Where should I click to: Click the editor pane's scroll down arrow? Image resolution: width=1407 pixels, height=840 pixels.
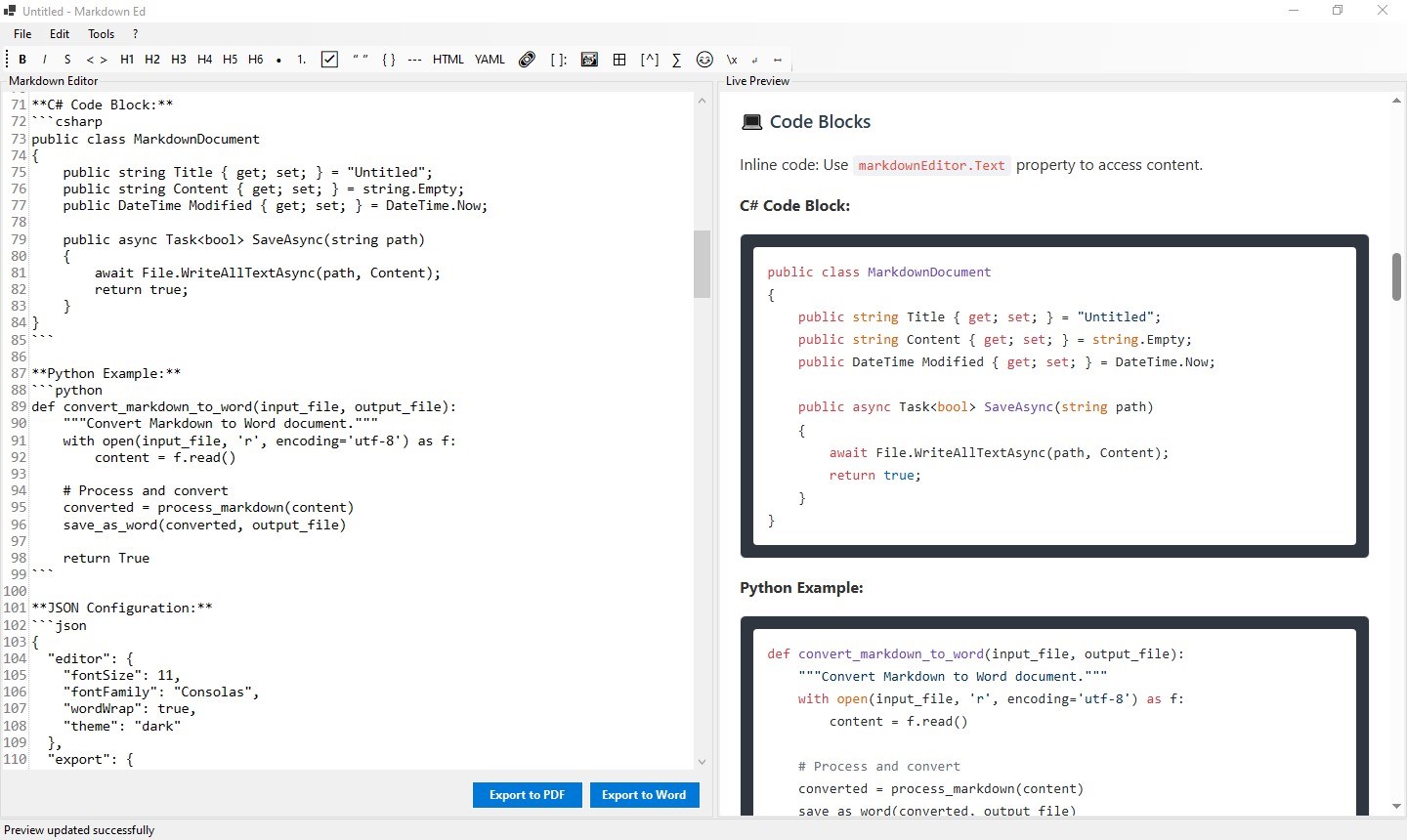[x=702, y=762]
